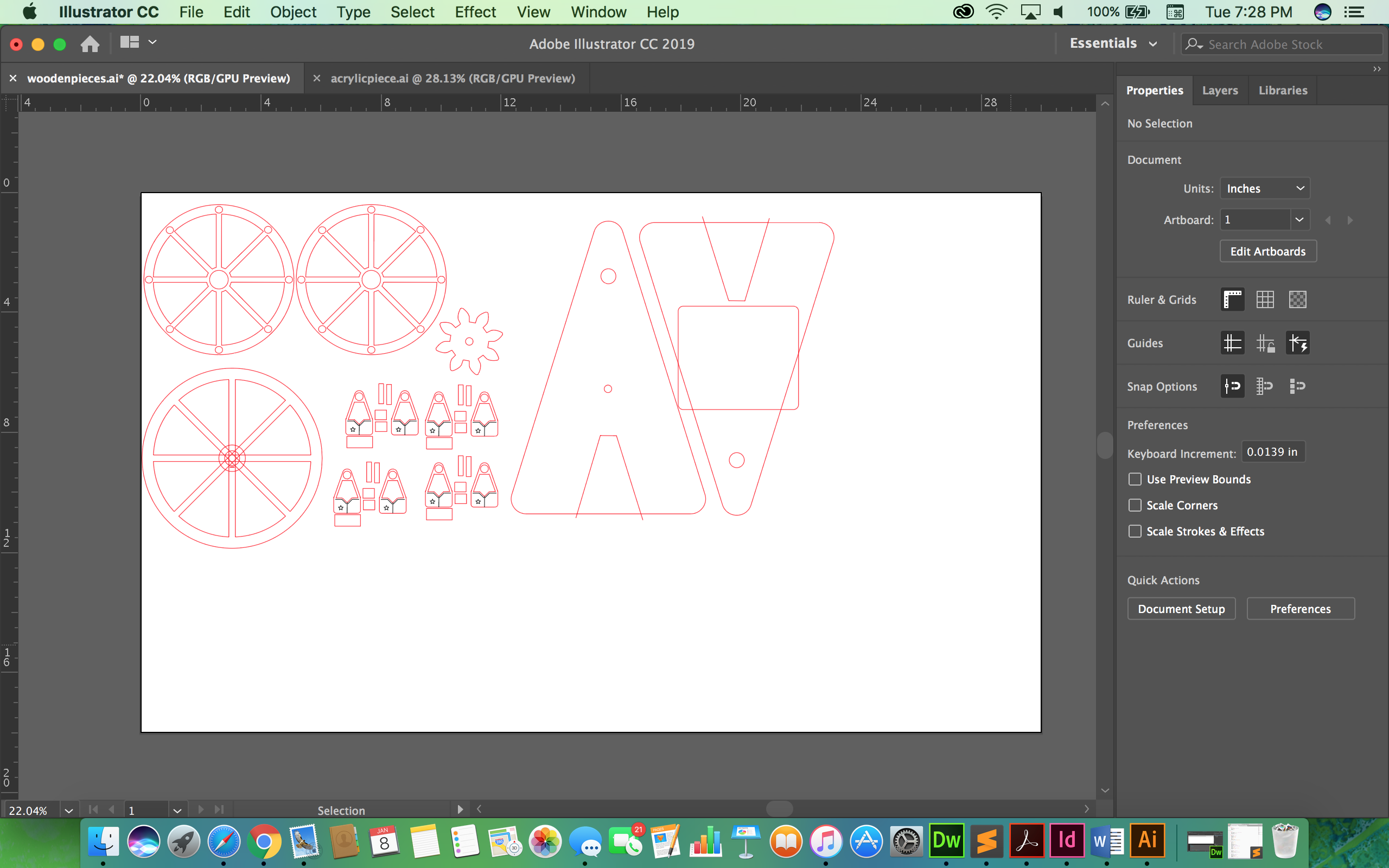Screen dimensions: 1389x868
Task: Open the Help menu
Action: (x=662, y=11)
